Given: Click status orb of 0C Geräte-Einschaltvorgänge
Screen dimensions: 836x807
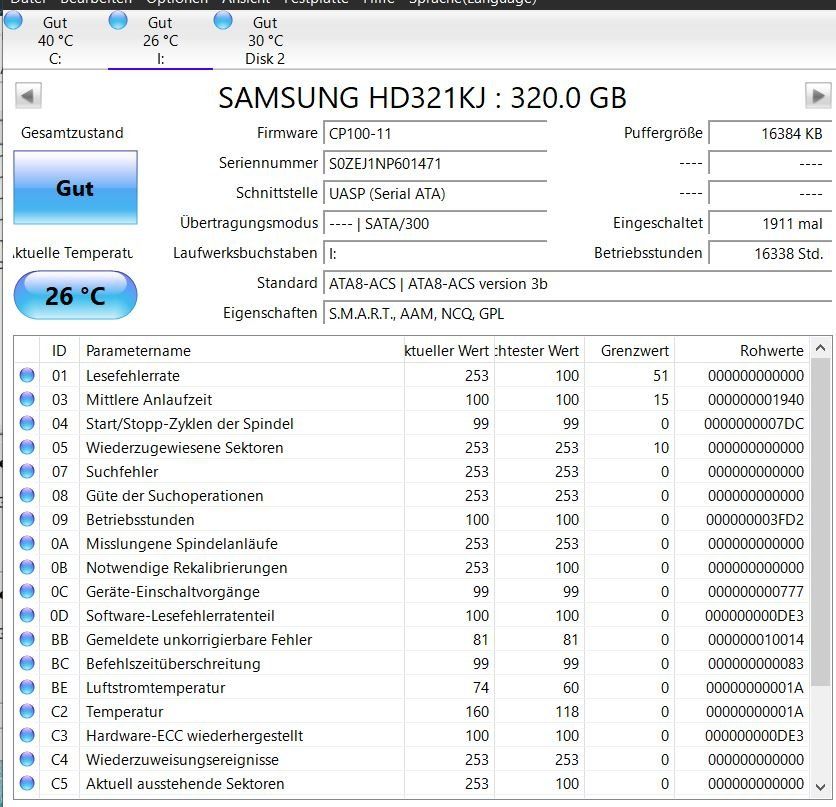Looking at the screenshot, I should coord(27,591).
